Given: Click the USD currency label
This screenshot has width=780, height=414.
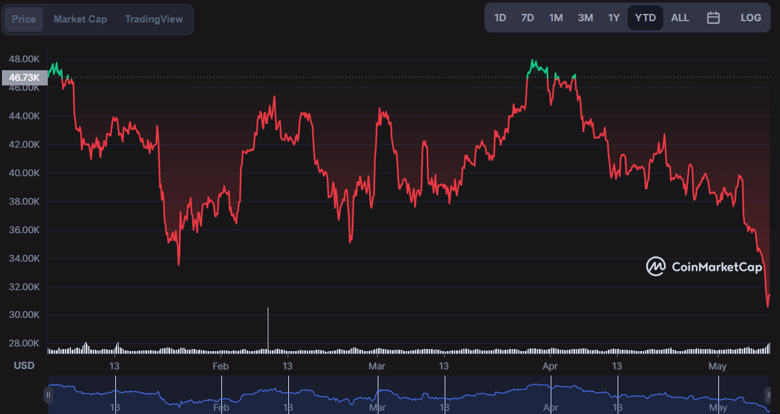Looking at the screenshot, I should (x=24, y=366).
